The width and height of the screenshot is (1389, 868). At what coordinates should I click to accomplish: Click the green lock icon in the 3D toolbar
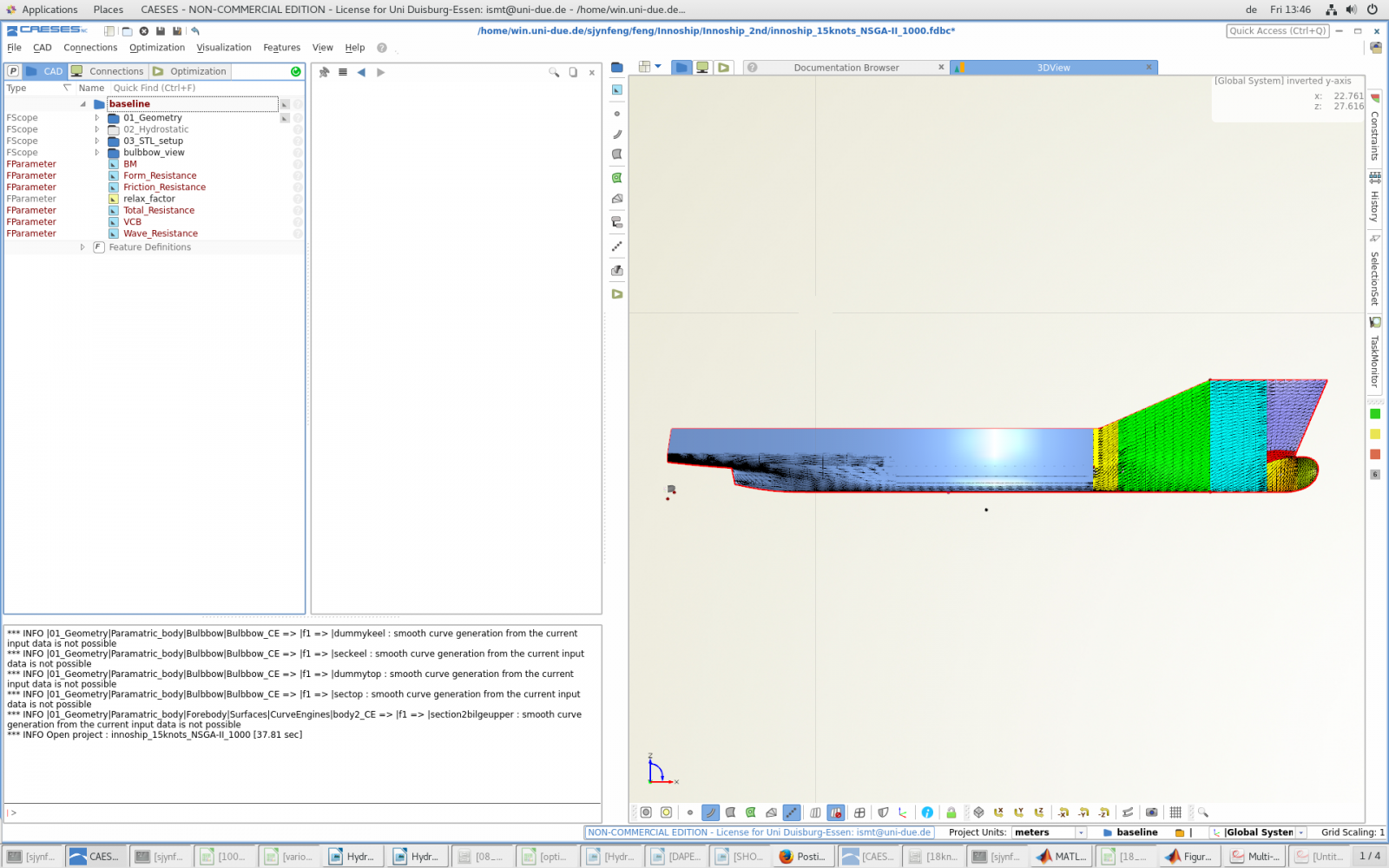coord(951,812)
